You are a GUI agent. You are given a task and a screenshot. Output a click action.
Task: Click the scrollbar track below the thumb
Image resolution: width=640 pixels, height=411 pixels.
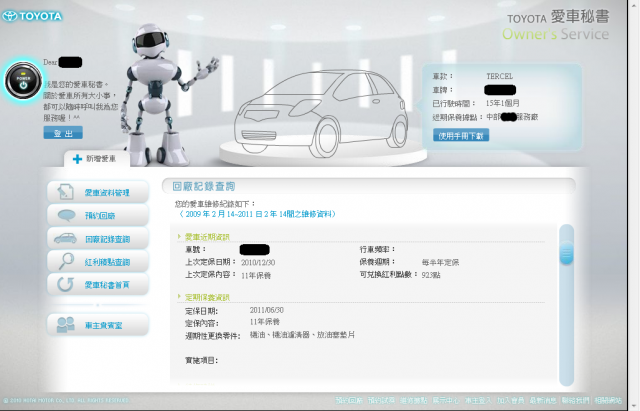tap(566, 324)
